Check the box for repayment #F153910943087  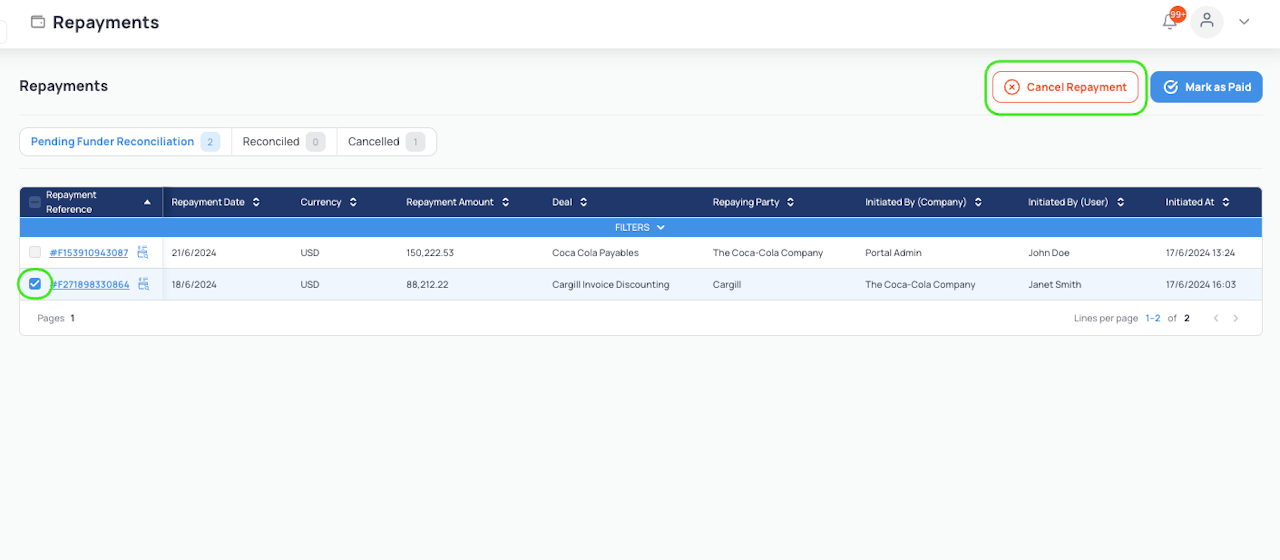pos(35,253)
